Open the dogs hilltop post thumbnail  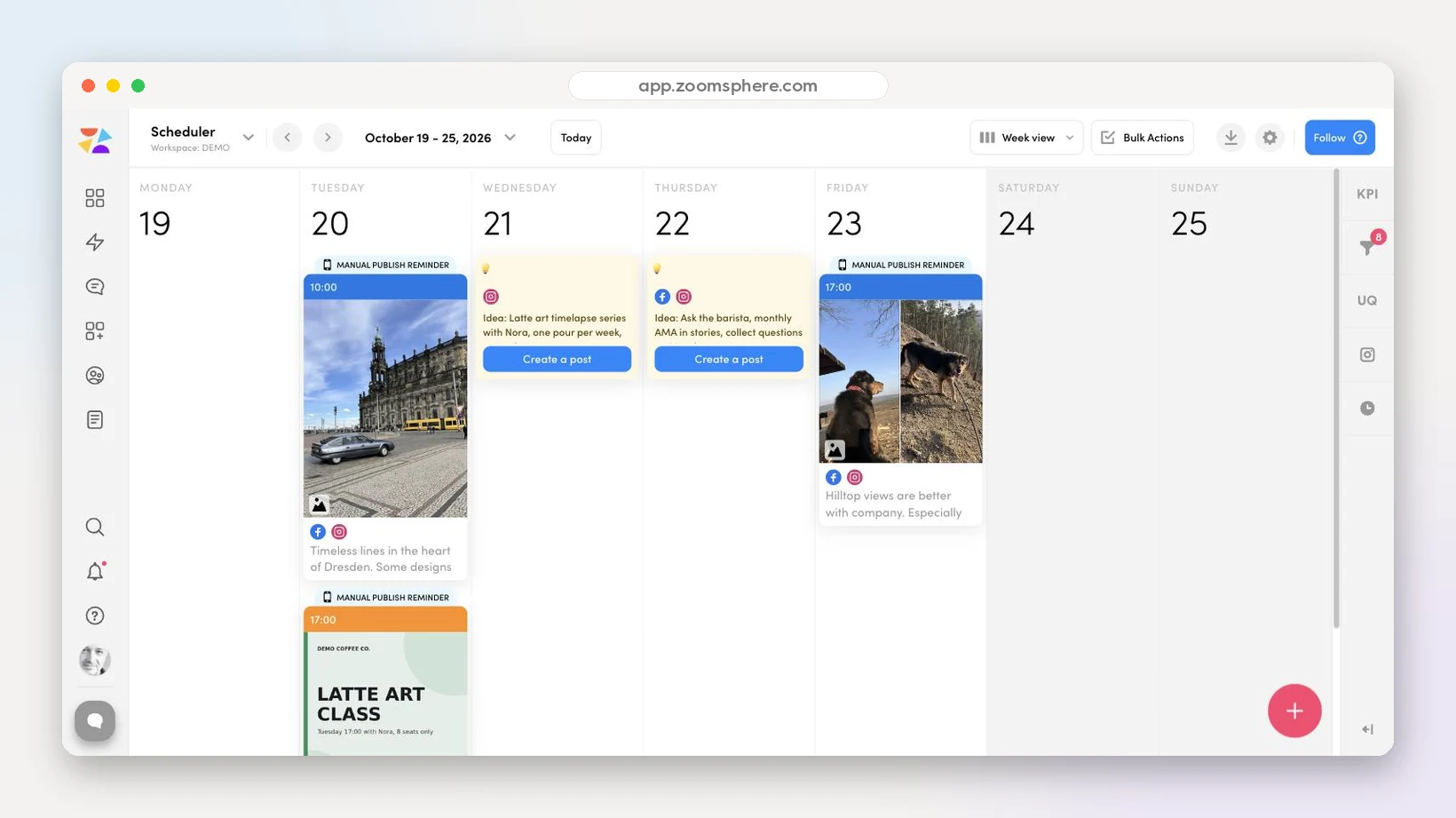tap(900, 381)
